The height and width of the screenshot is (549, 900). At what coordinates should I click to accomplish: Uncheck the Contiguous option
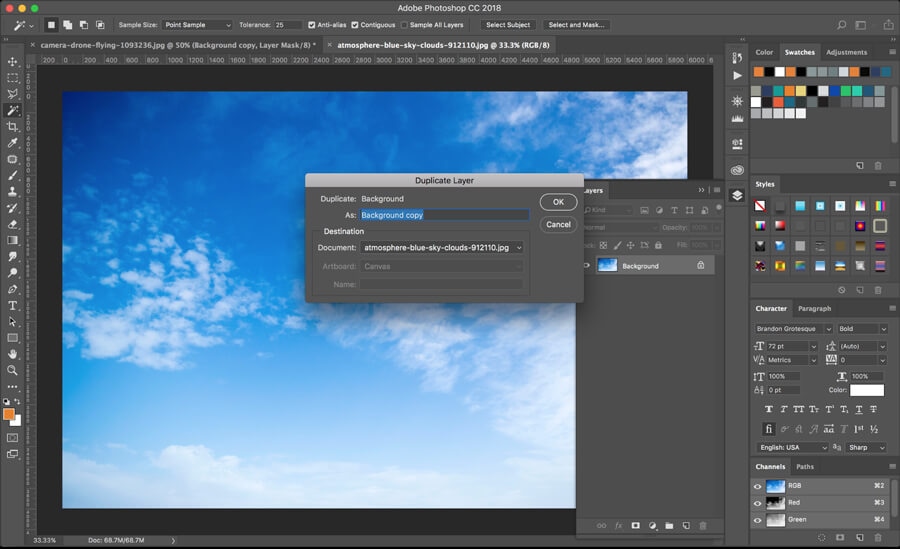coord(356,25)
